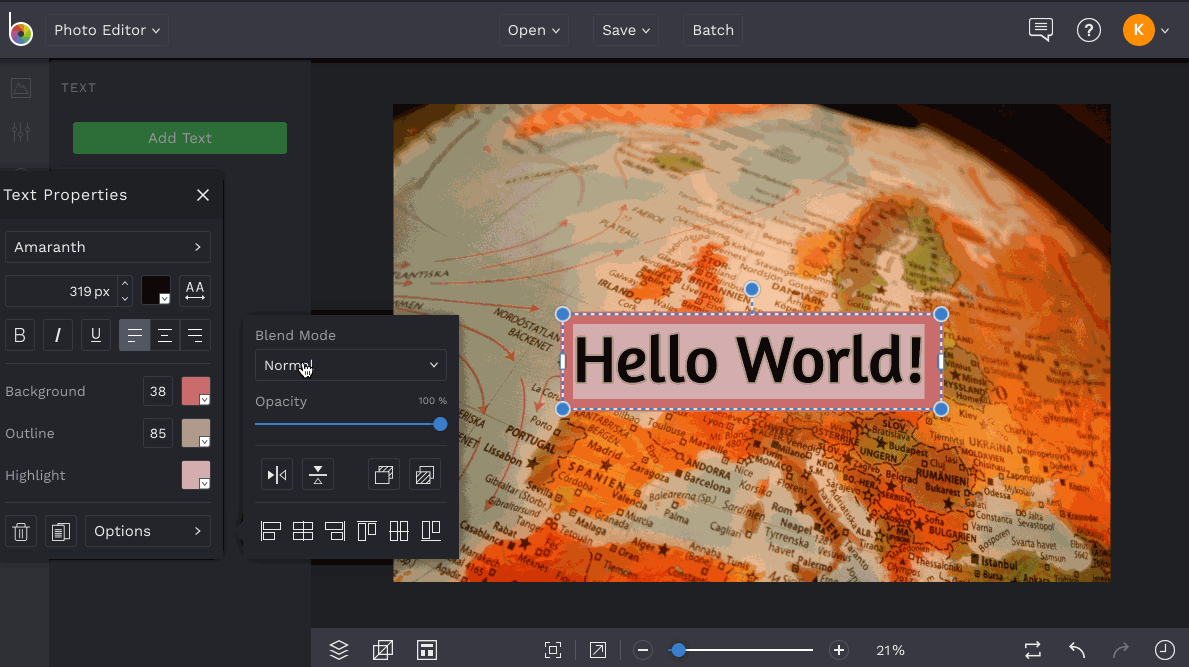
Task: Align layer to bottom edge
Action: coord(431,531)
